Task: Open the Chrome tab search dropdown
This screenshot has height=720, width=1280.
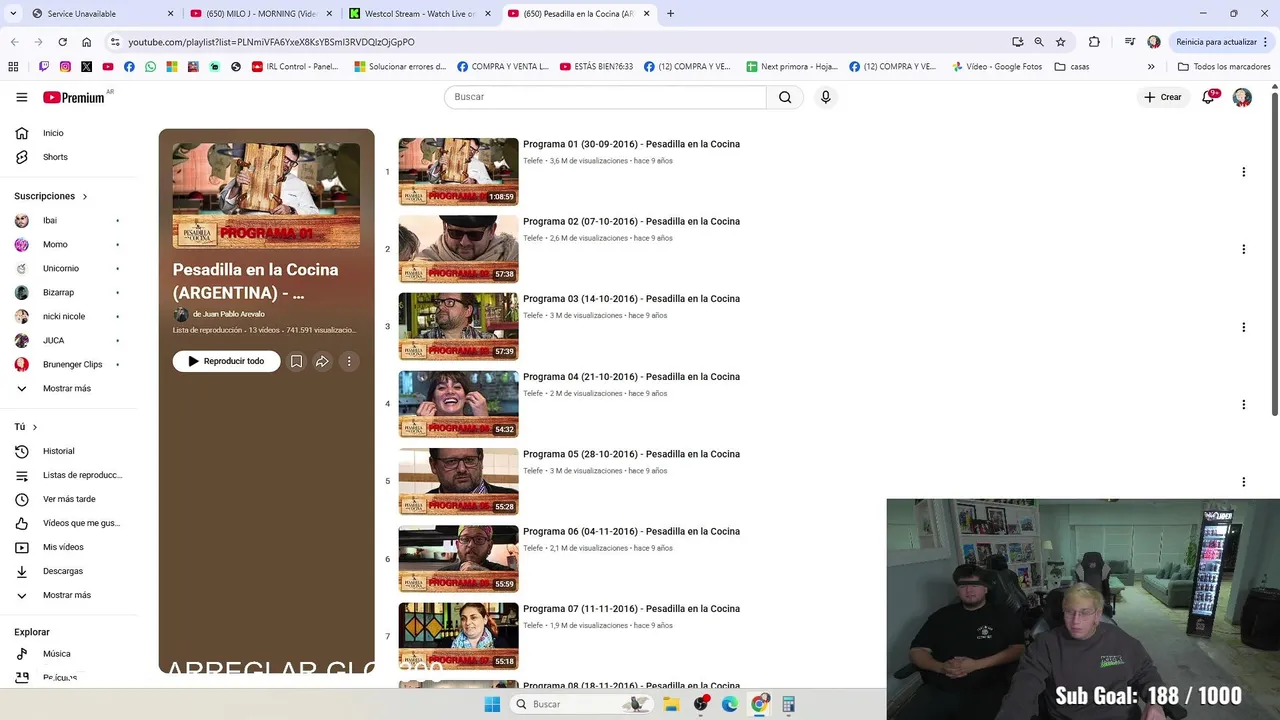Action: pyautogui.click(x=13, y=14)
